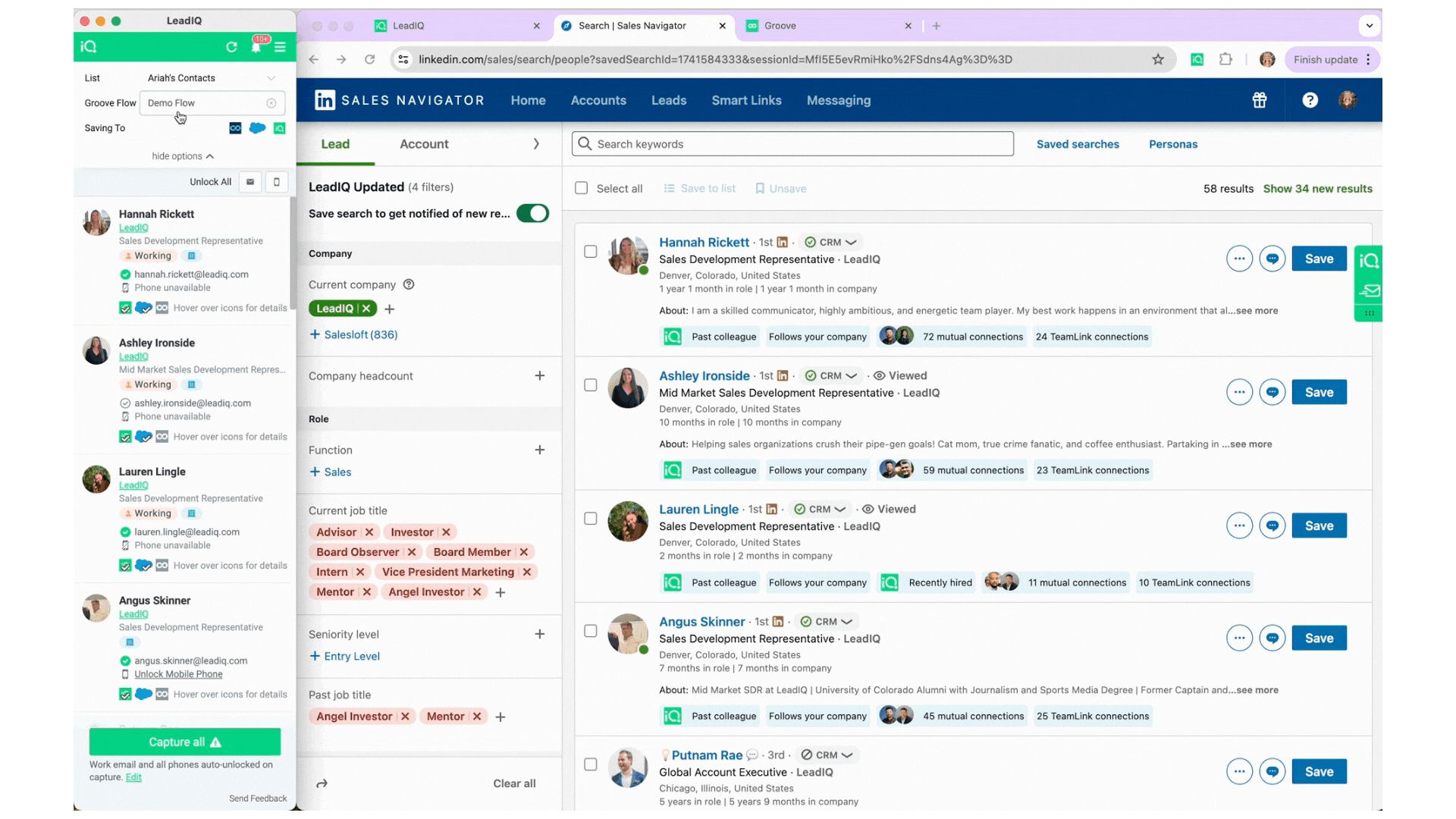
Task: Clear all search filters
Action: (x=514, y=783)
